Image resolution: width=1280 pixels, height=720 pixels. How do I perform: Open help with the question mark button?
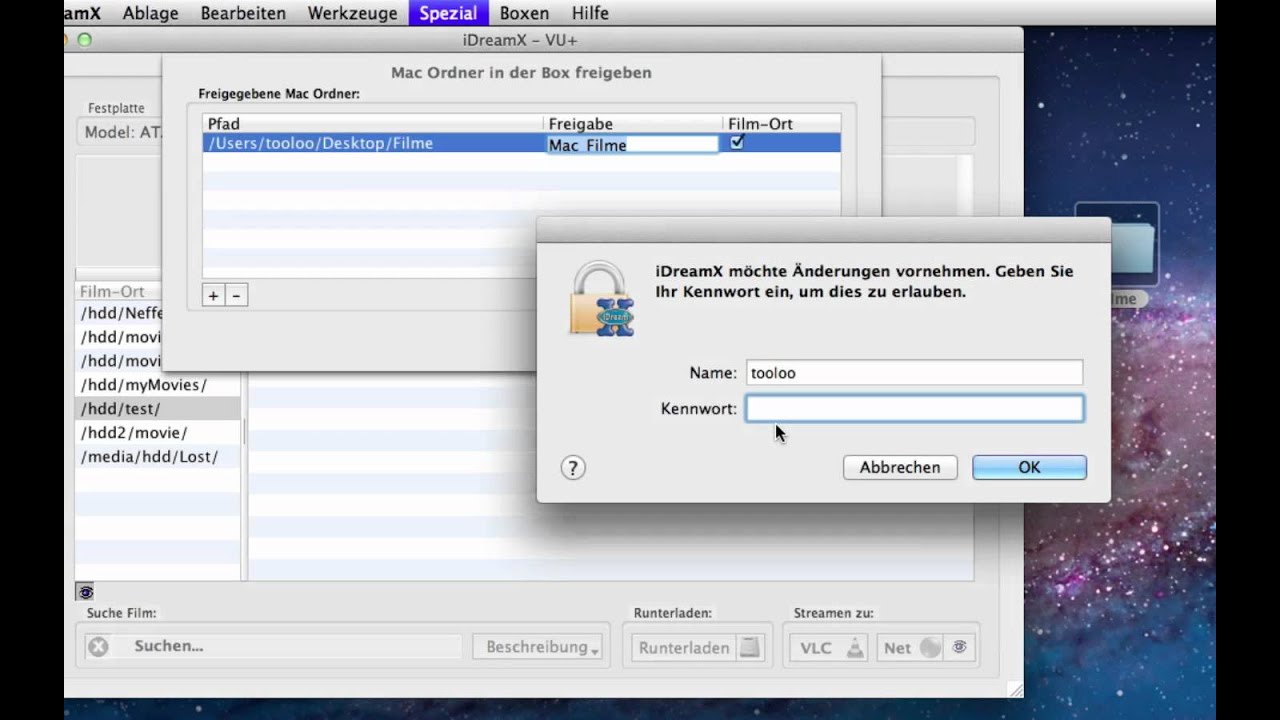573,467
